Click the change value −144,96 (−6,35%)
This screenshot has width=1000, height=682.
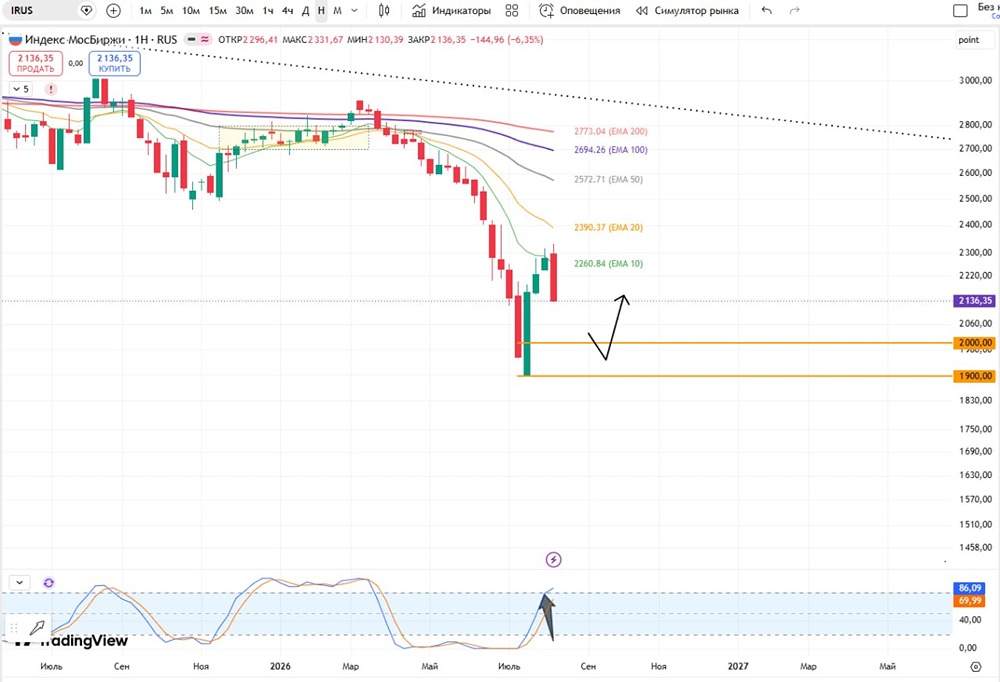506,40
